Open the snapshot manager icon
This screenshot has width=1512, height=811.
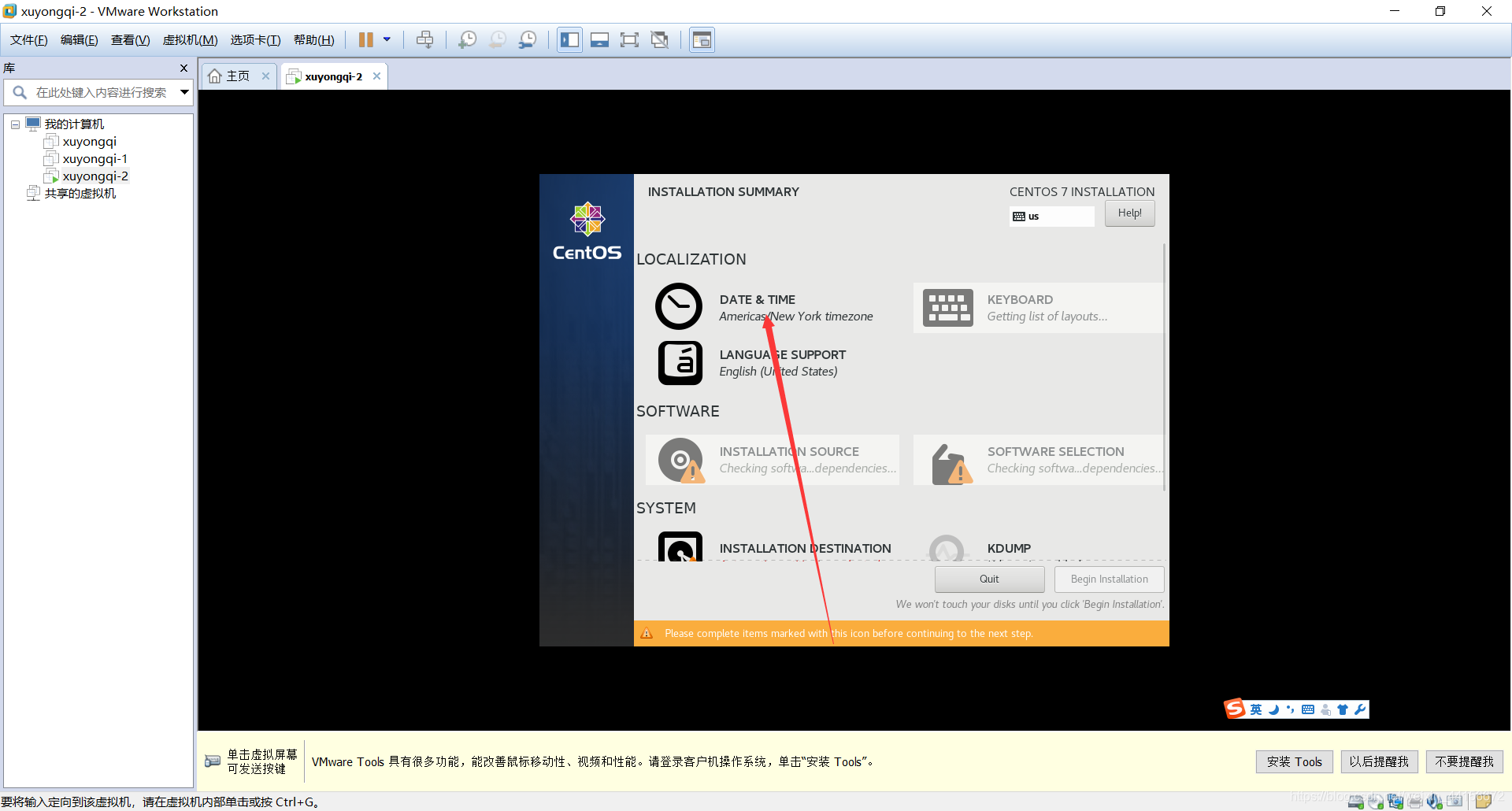click(528, 39)
